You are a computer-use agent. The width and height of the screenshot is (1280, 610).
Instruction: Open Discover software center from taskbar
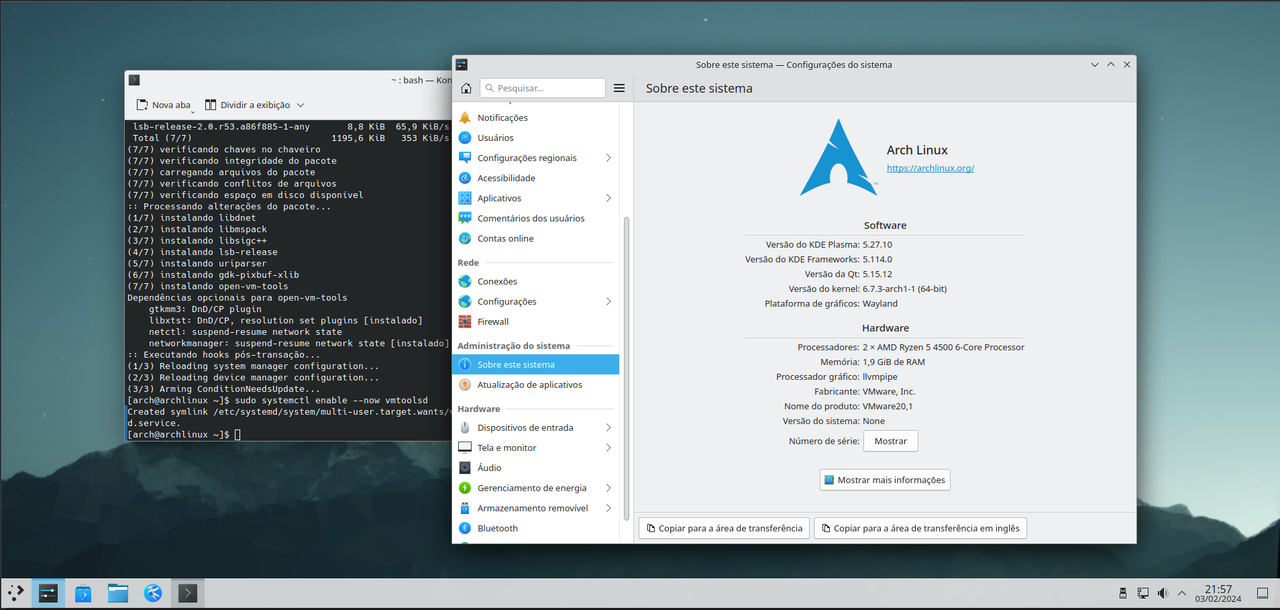[83, 593]
